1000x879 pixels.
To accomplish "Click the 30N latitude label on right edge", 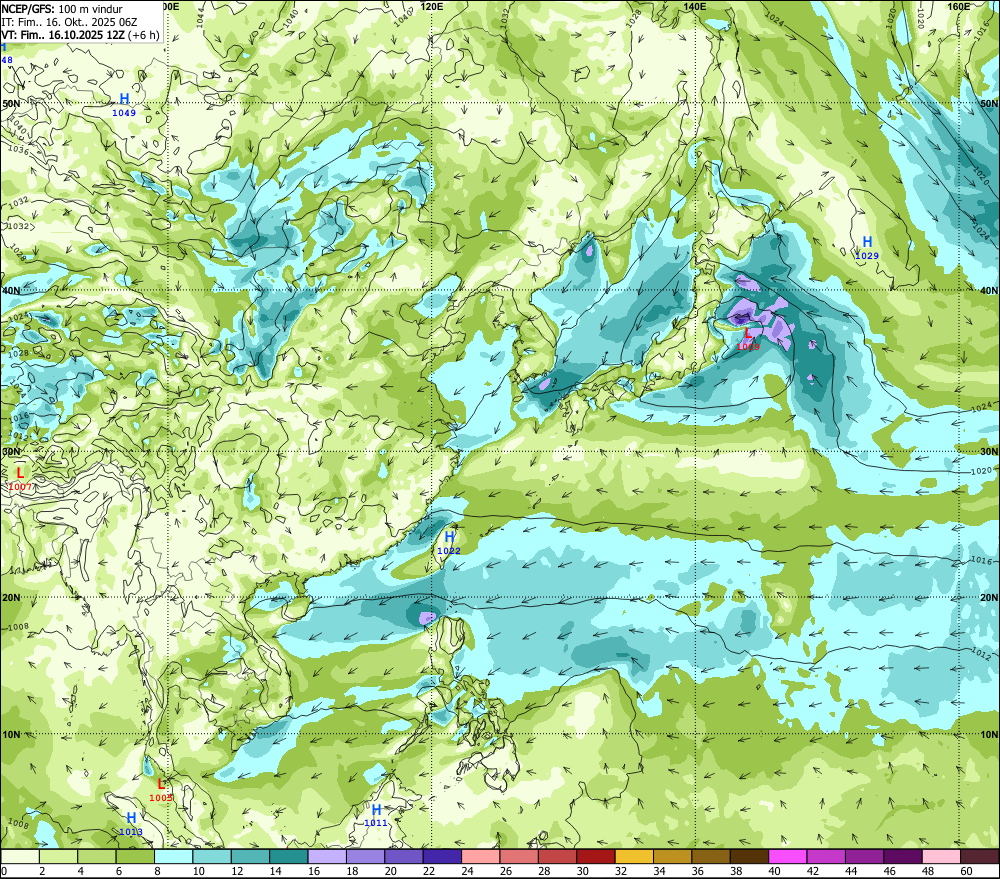I will coord(989,451).
